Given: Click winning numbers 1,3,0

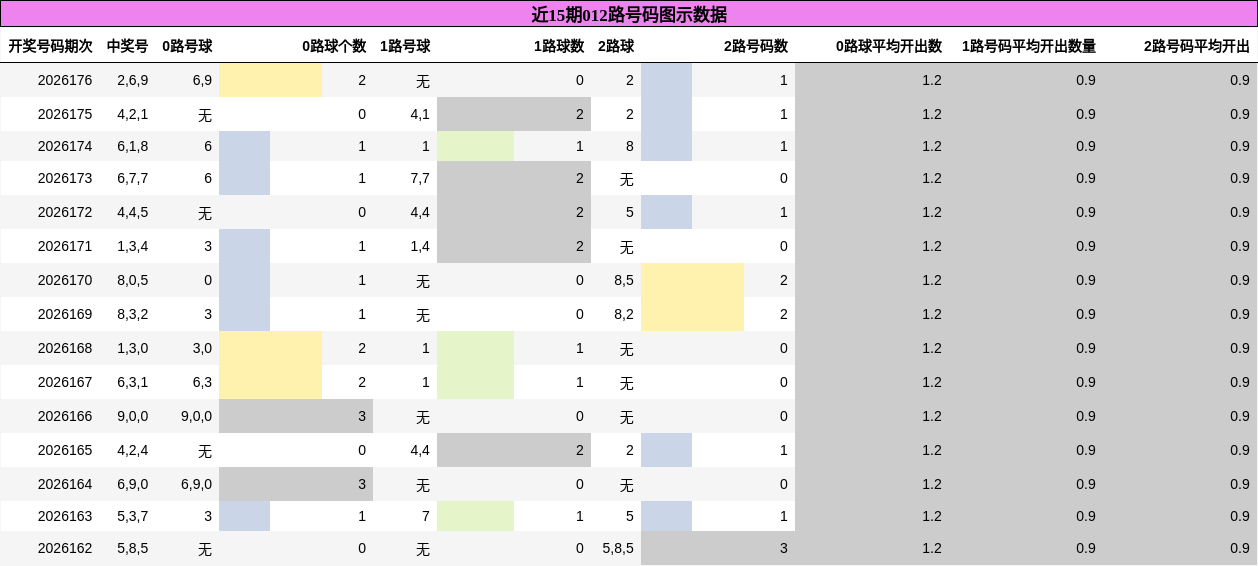Looking at the screenshot, I should (x=133, y=348).
